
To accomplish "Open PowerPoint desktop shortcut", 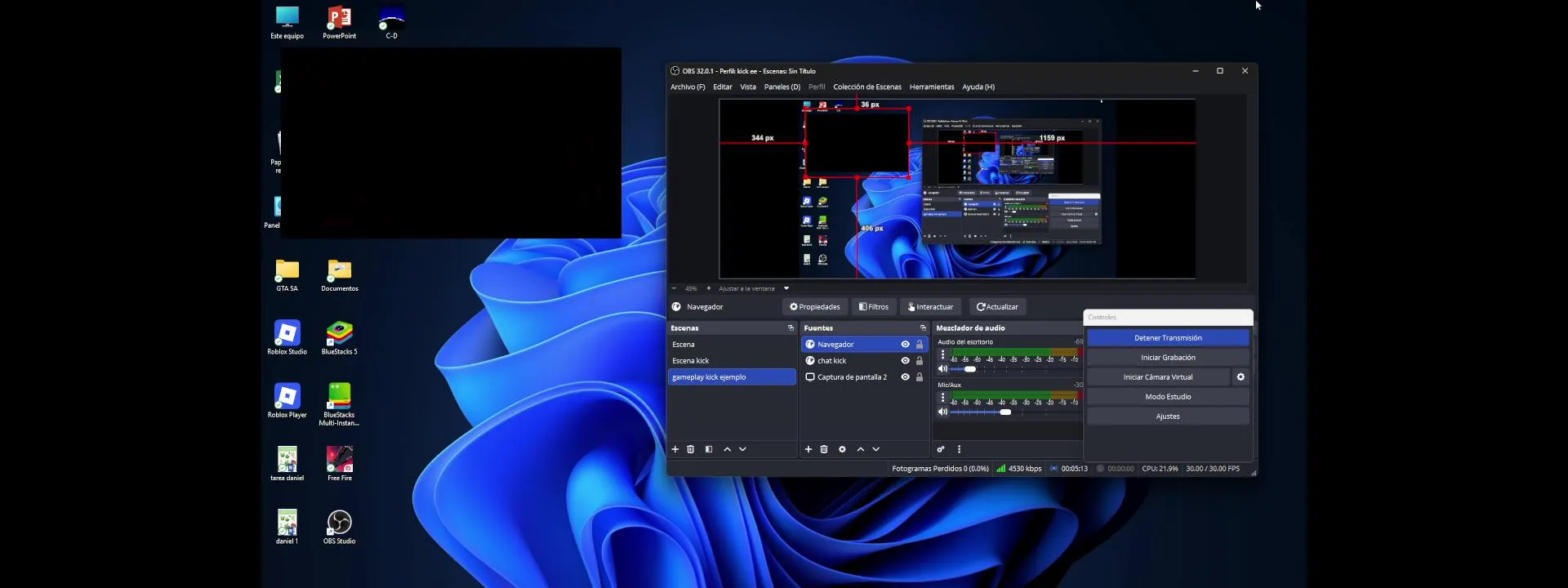I will click(339, 23).
